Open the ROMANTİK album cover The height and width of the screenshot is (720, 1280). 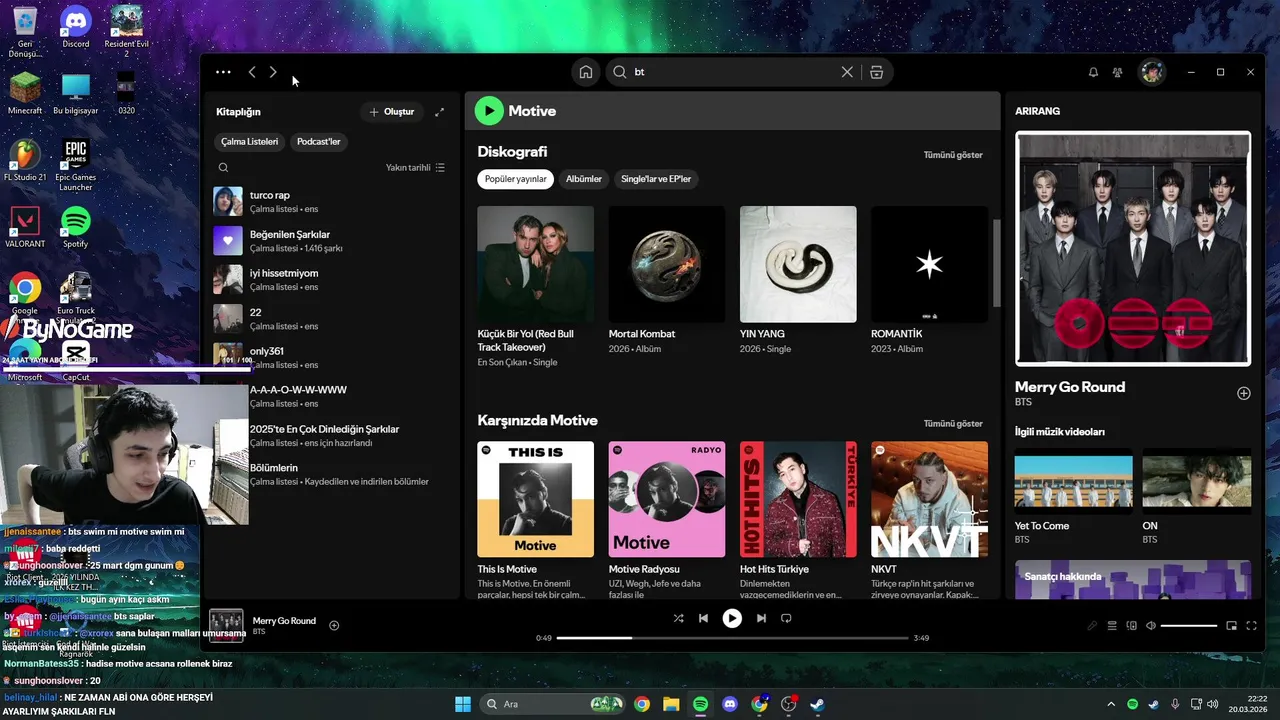929,264
